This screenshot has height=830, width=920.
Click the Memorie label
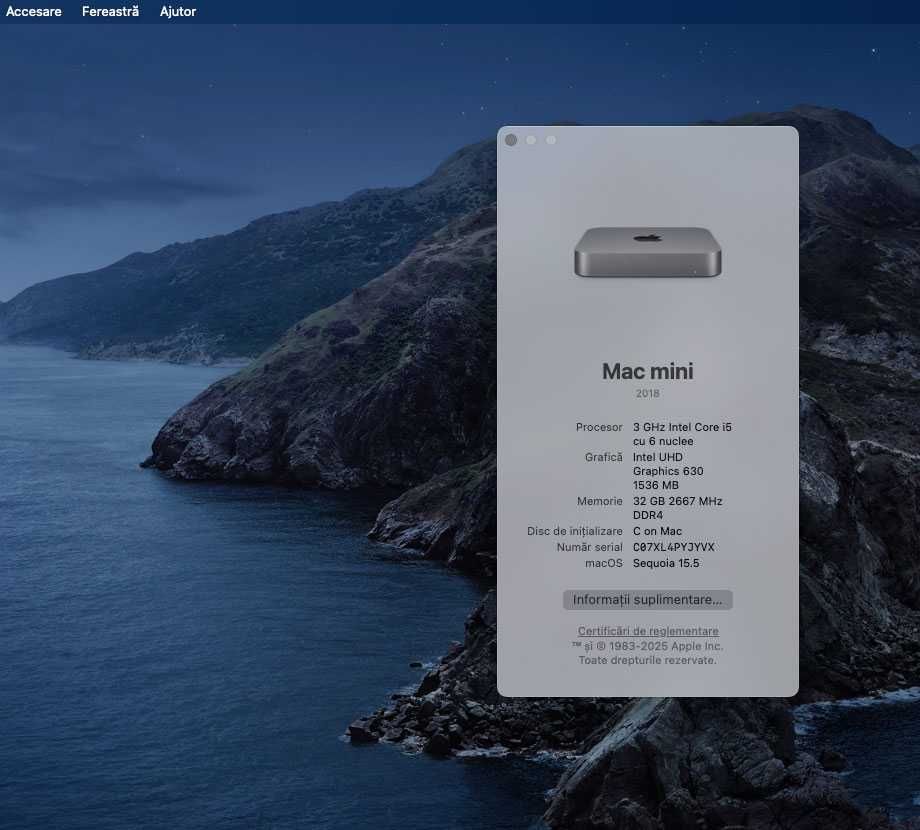coord(599,501)
